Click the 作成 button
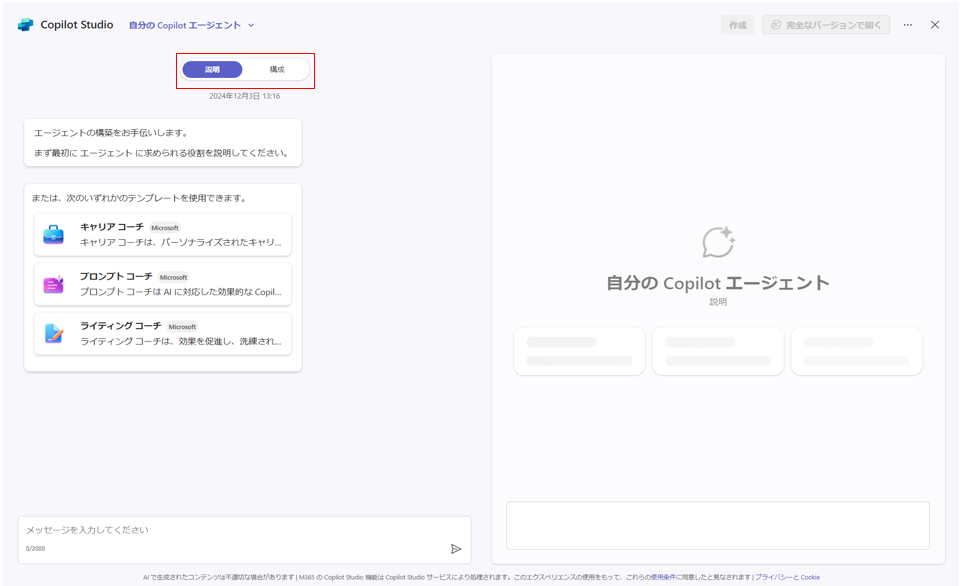Screen dimensions: 965x586 click(737, 25)
